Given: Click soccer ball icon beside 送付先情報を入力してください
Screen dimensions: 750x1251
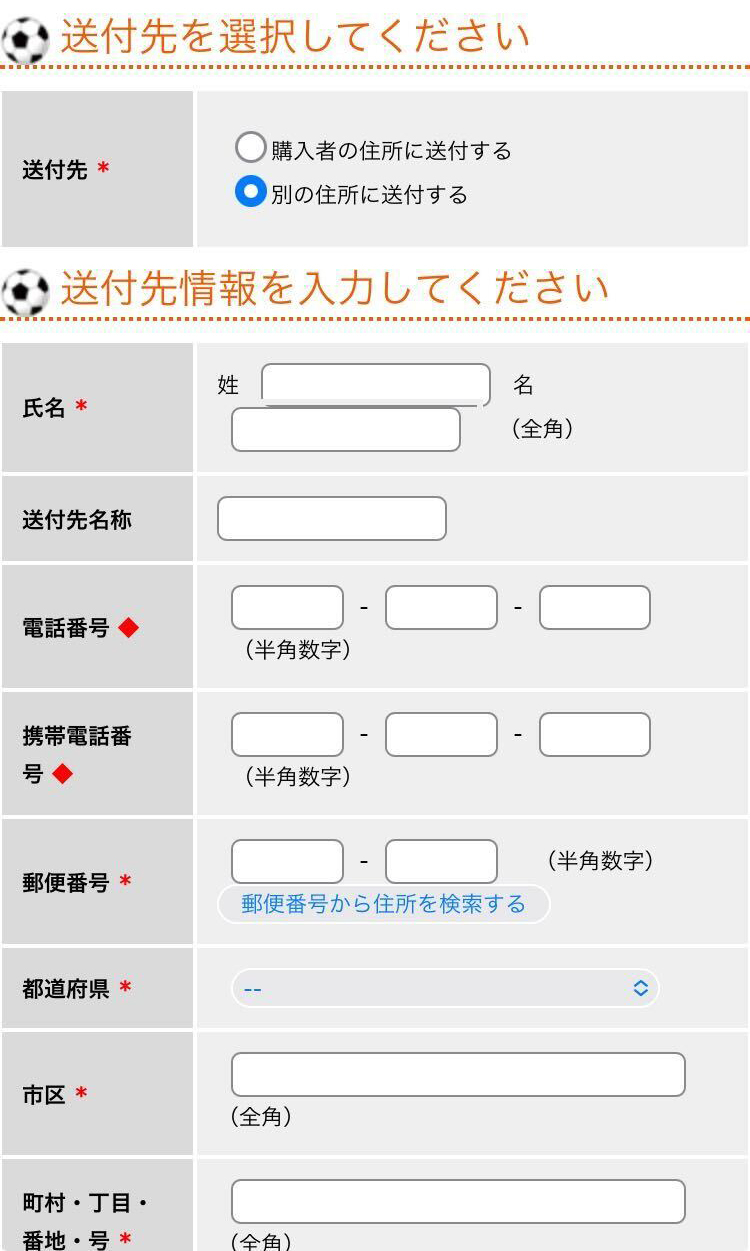Looking at the screenshot, I should point(26,292).
